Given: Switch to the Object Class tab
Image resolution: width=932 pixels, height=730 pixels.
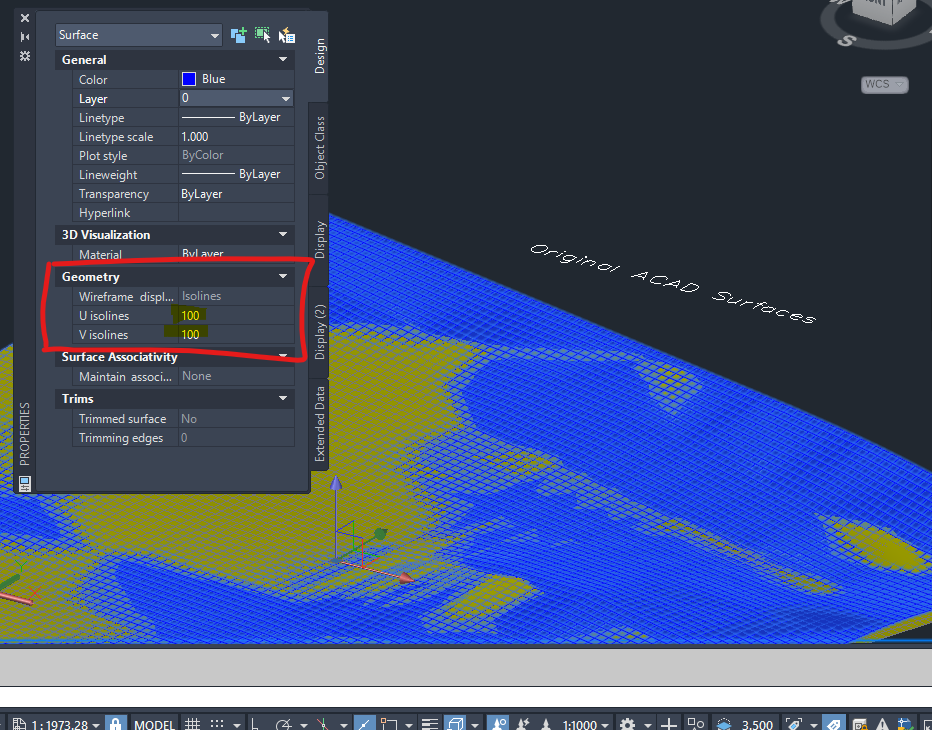Looking at the screenshot, I should tap(320, 148).
